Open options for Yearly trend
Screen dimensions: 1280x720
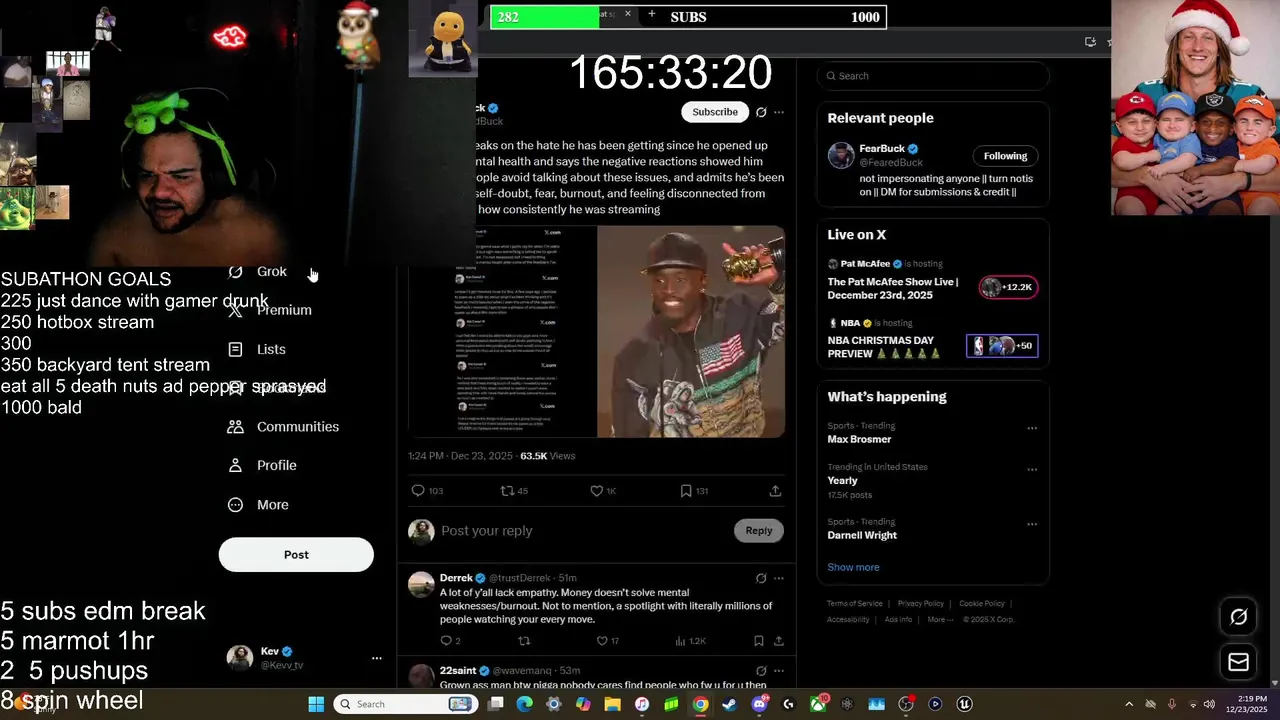[1032, 469]
